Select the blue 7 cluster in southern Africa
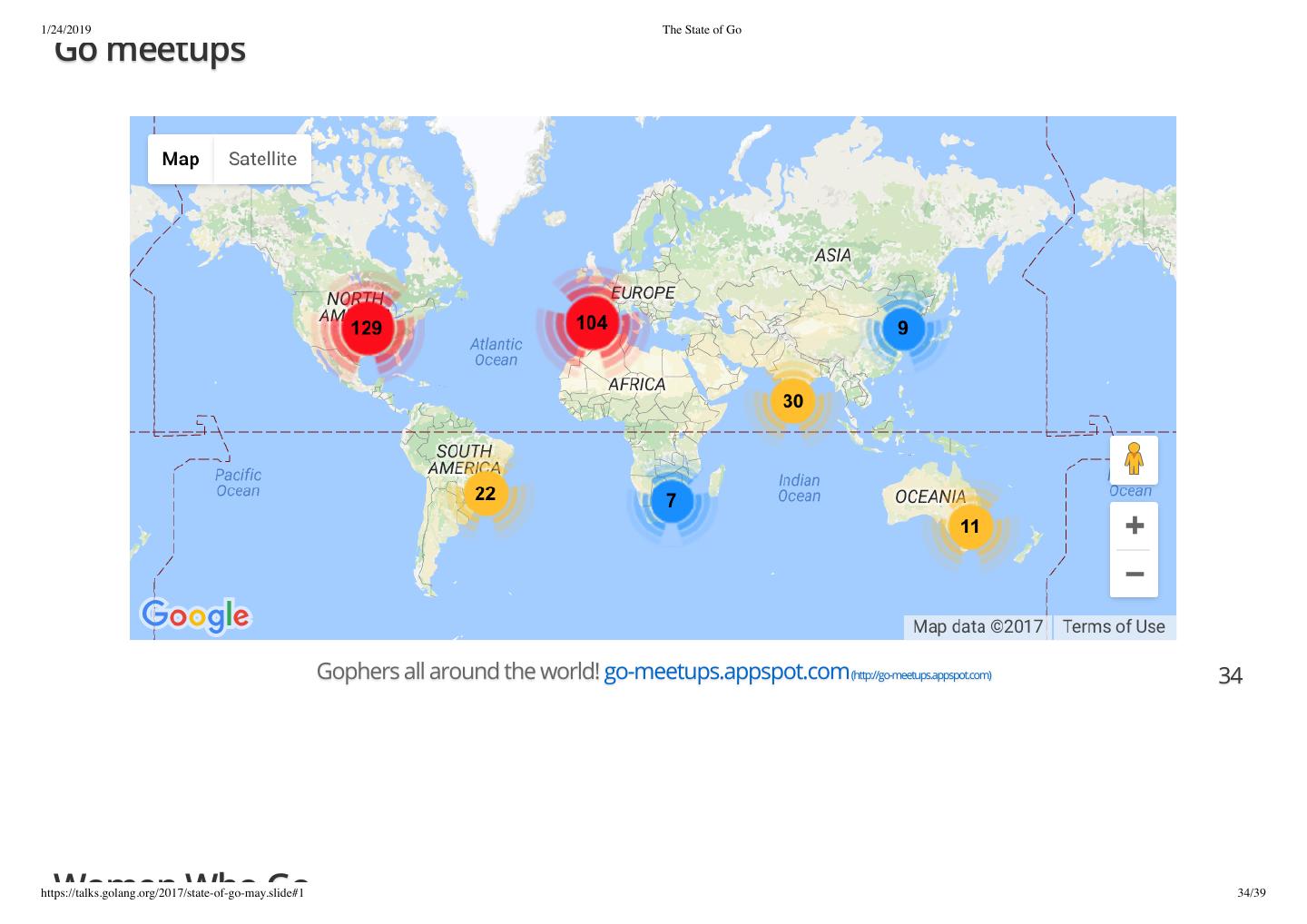 672,501
